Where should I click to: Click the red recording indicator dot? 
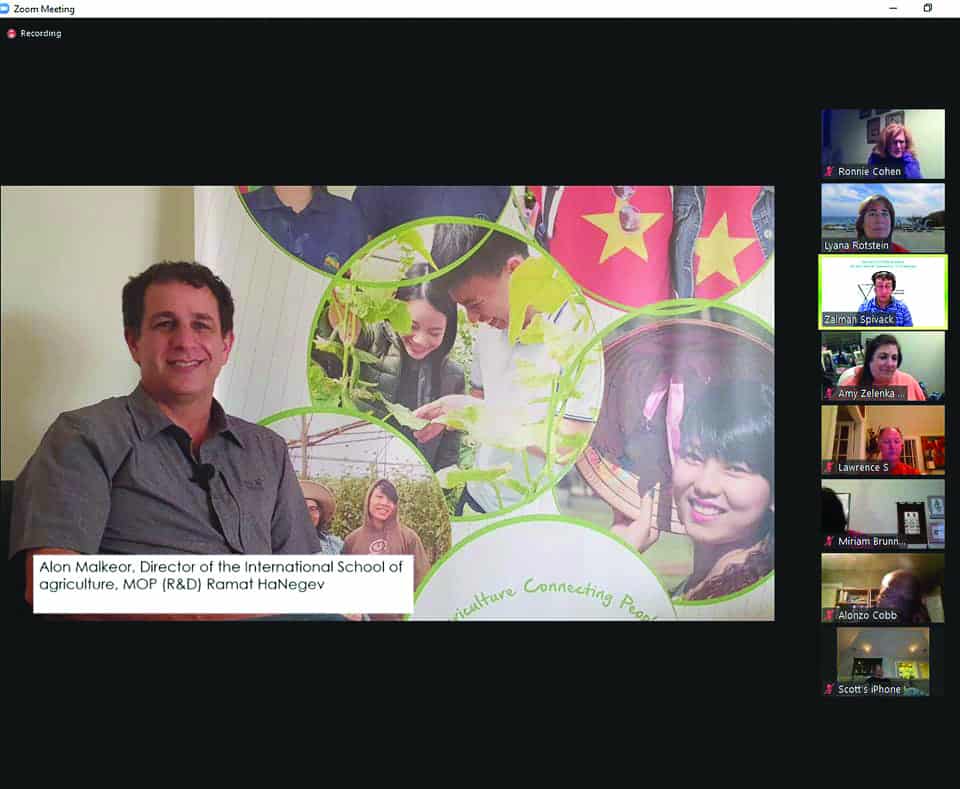[12, 33]
